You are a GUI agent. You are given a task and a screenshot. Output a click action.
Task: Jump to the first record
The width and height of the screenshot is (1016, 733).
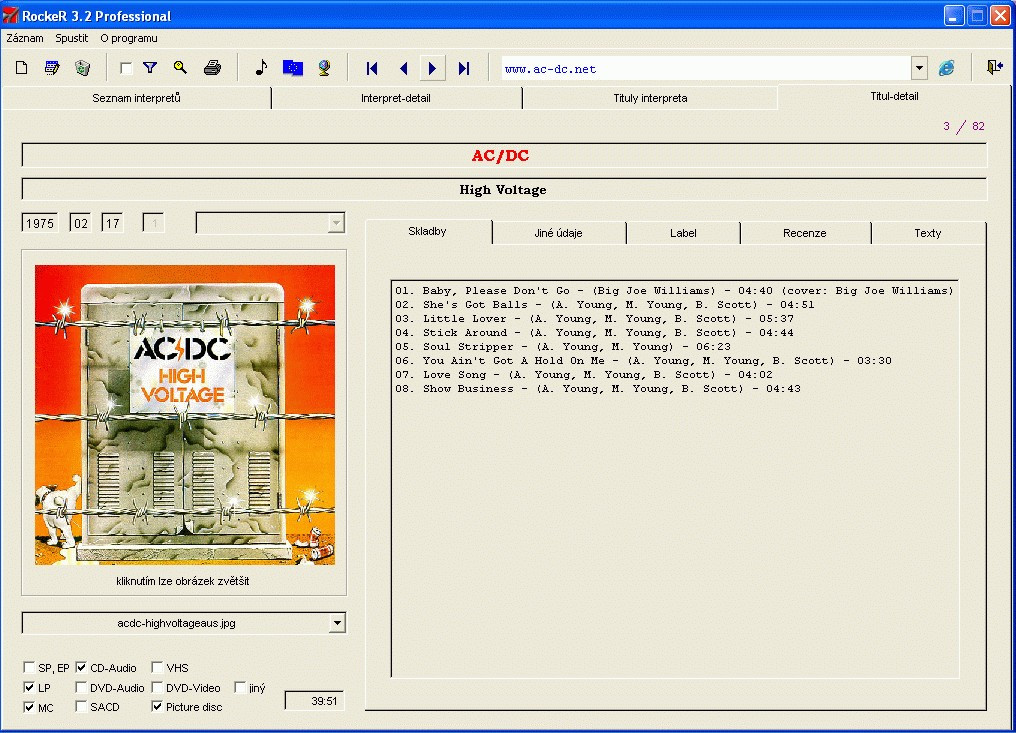[372, 68]
